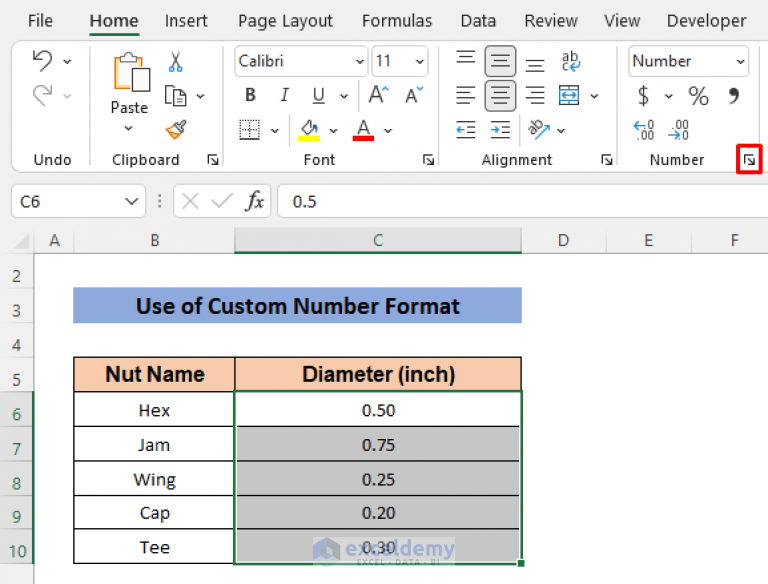Click the Align Left icon
The height and width of the screenshot is (584, 768).
[x=466, y=95]
